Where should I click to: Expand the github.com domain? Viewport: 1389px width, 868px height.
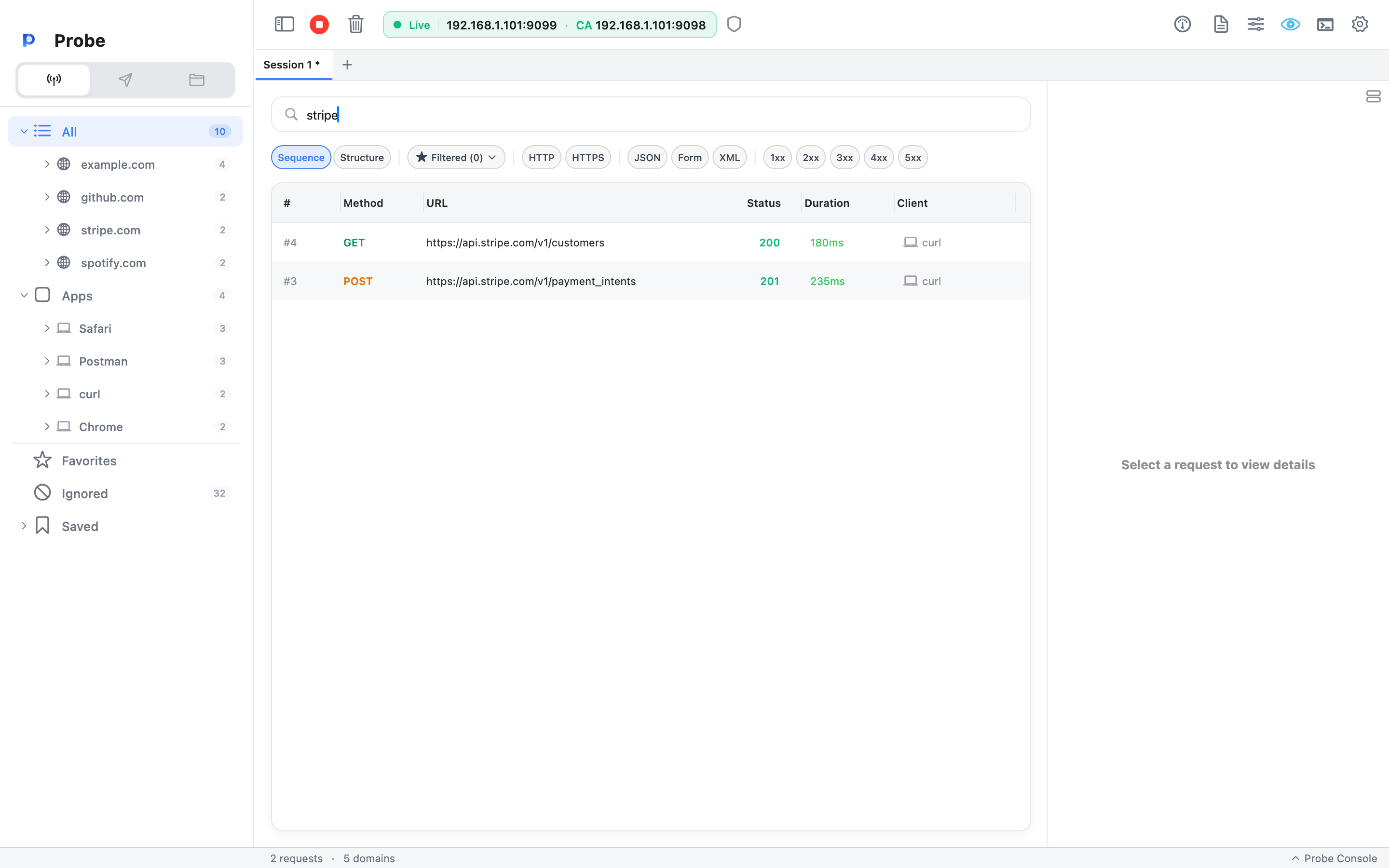(47, 197)
